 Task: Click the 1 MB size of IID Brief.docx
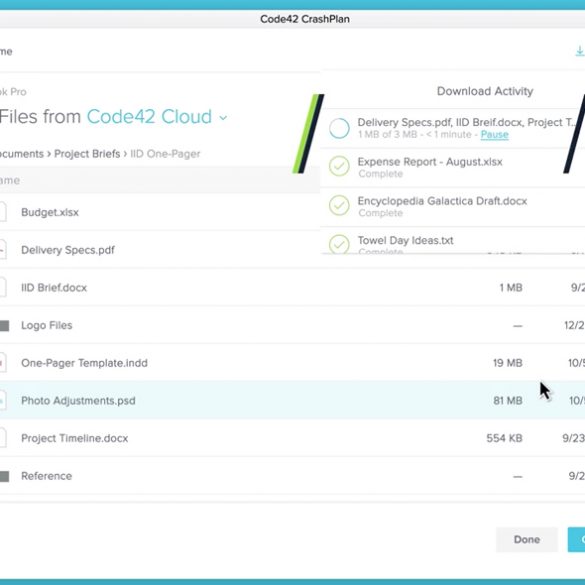click(x=511, y=288)
